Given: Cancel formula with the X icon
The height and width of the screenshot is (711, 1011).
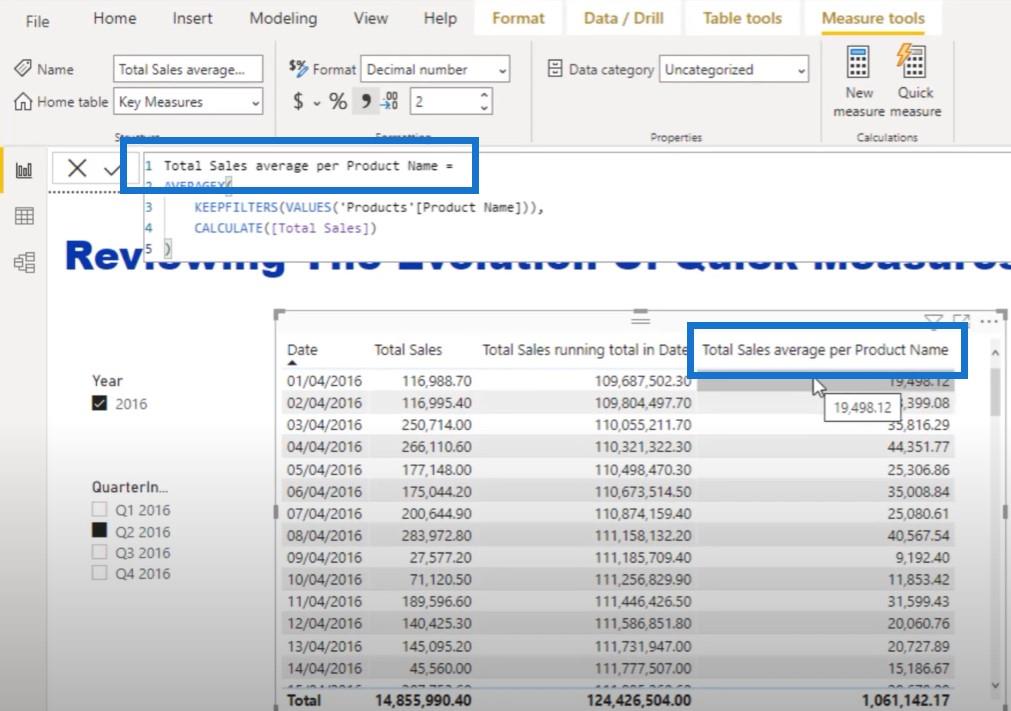Looking at the screenshot, I should coord(77,168).
